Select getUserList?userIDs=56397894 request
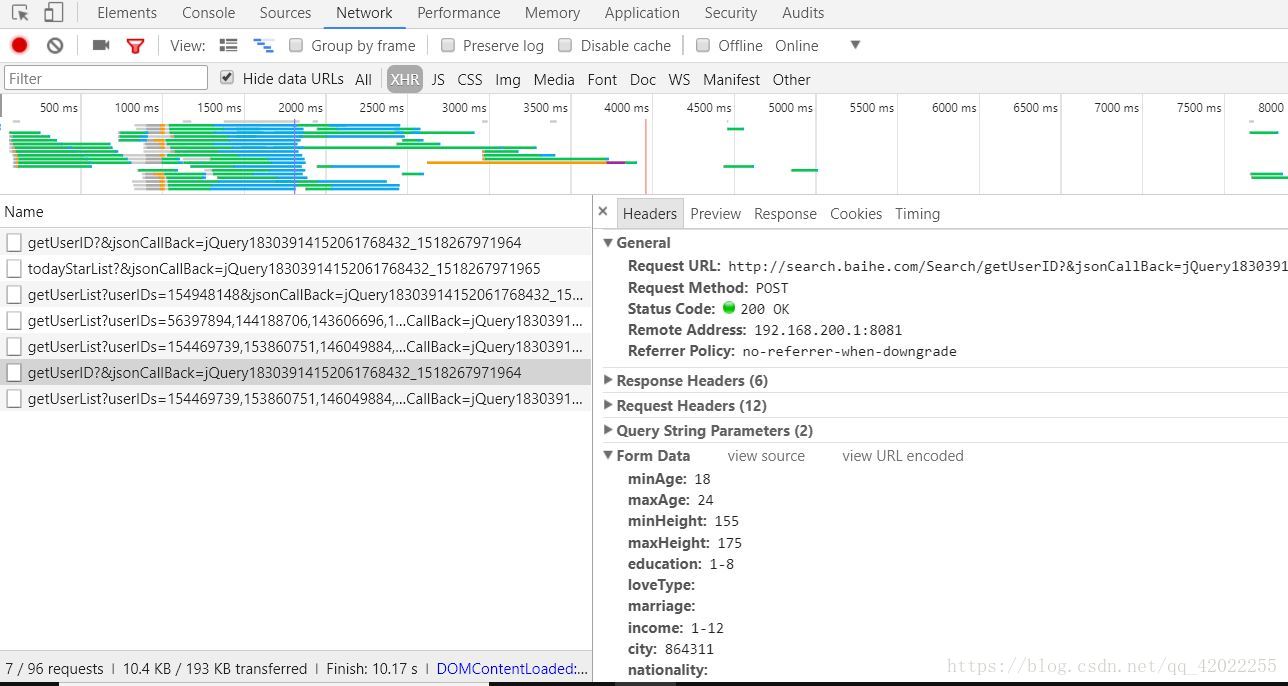 tap(296, 321)
